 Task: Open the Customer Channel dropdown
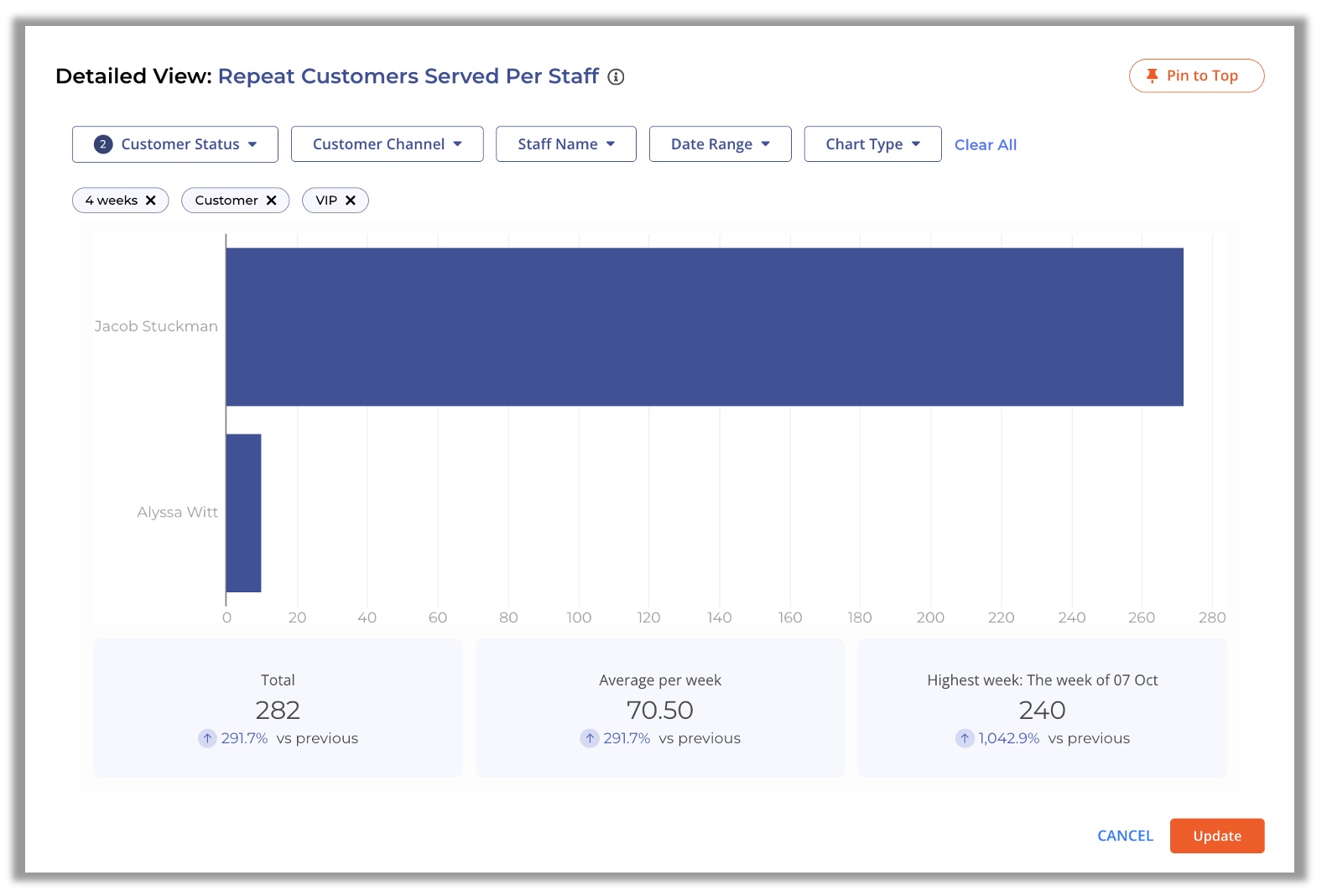(388, 144)
